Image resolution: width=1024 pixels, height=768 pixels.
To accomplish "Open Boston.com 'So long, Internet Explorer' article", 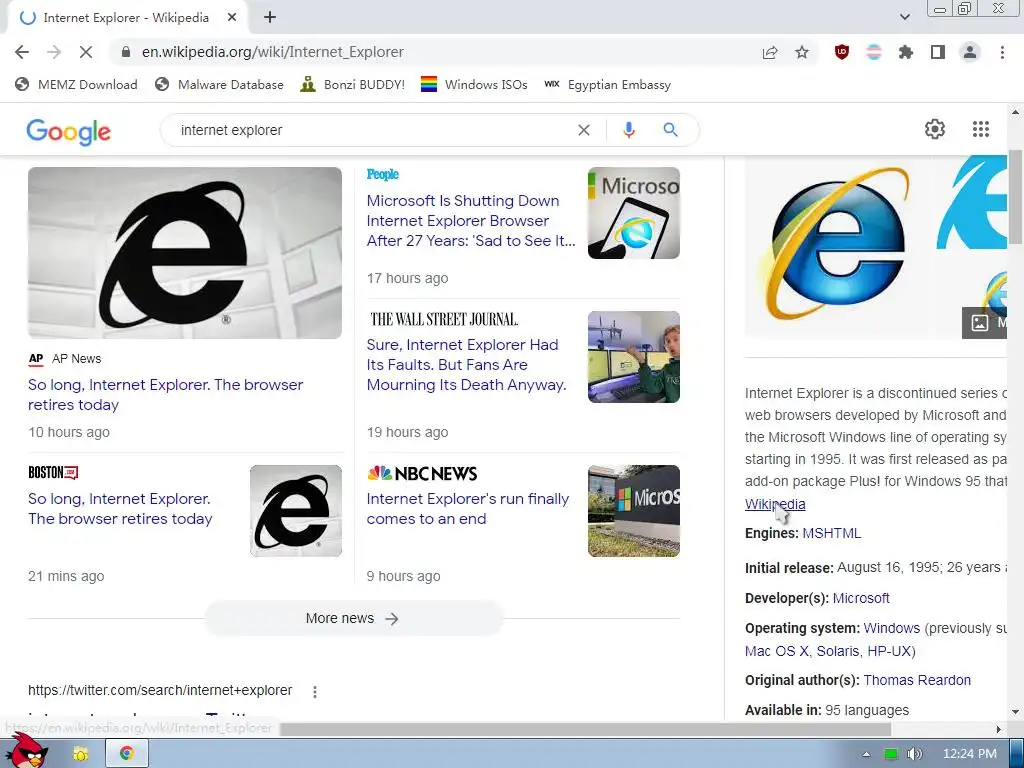I will coord(120,509).
